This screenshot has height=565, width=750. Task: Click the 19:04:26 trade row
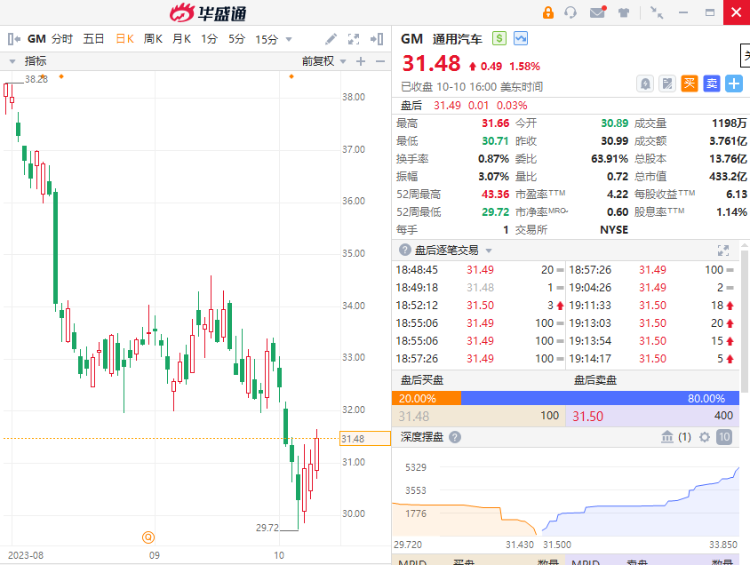(651, 288)
